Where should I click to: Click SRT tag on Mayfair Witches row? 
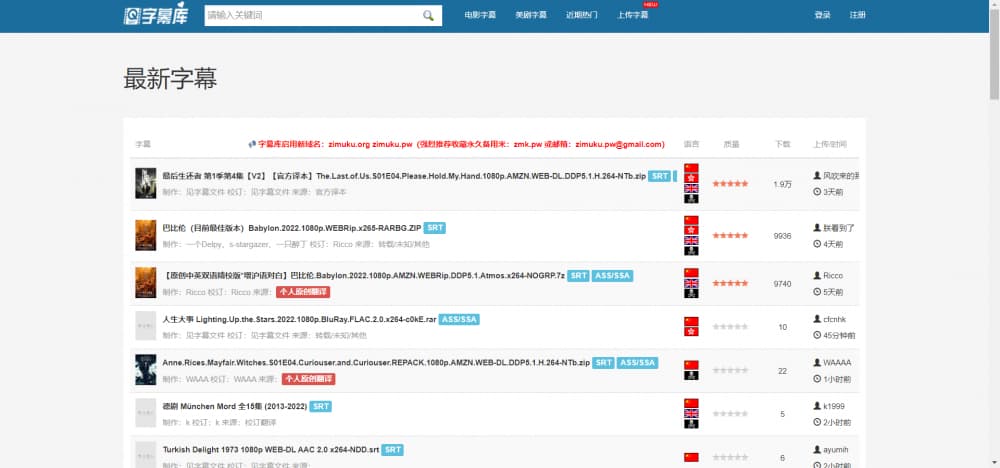[x=603, y=363]
